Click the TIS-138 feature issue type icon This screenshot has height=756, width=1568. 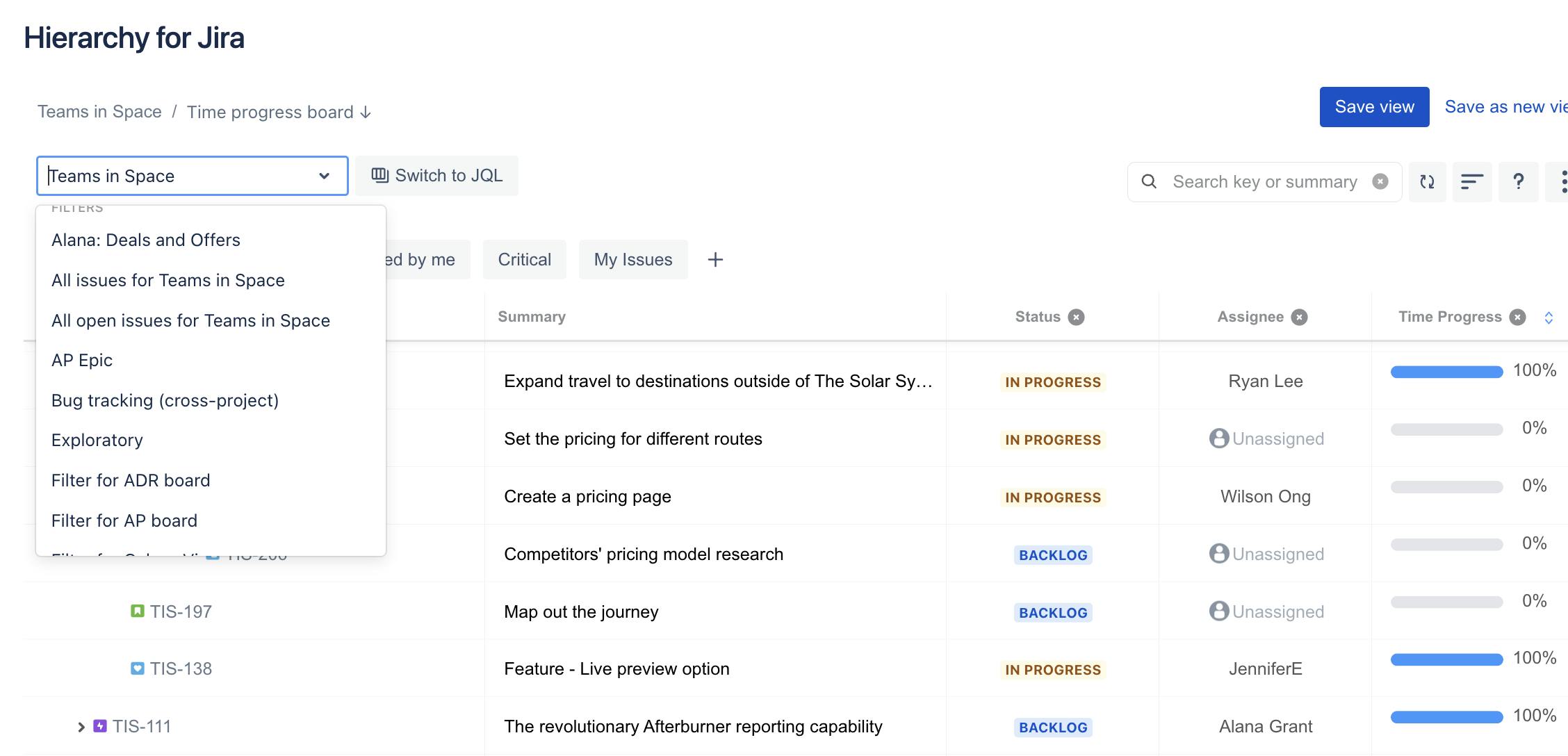pyautogui.click(x=138, y=668)
